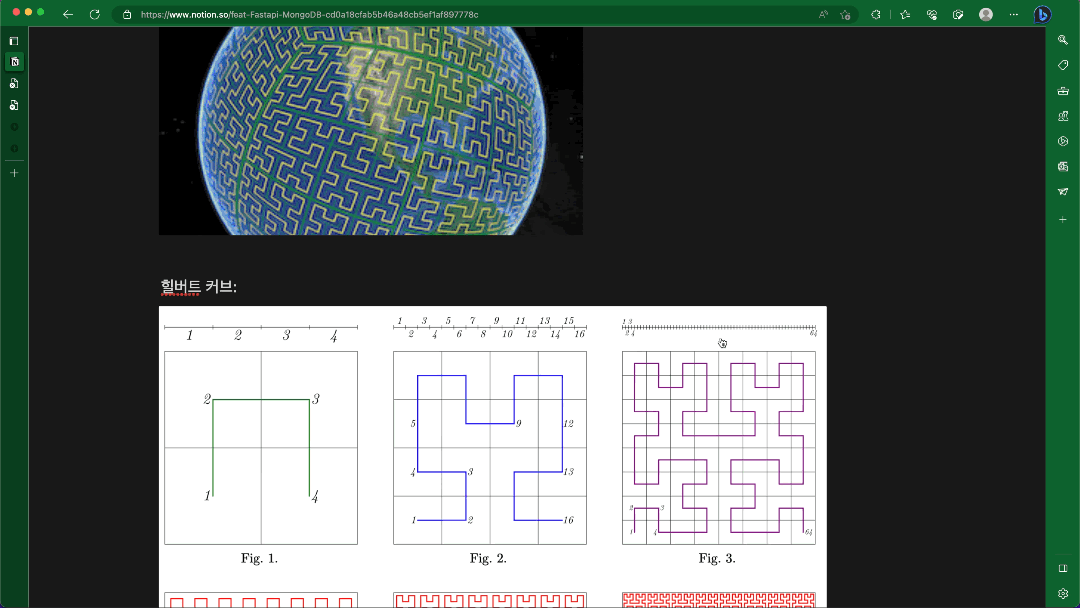Open sidebar settings gear

point(1063,594)
